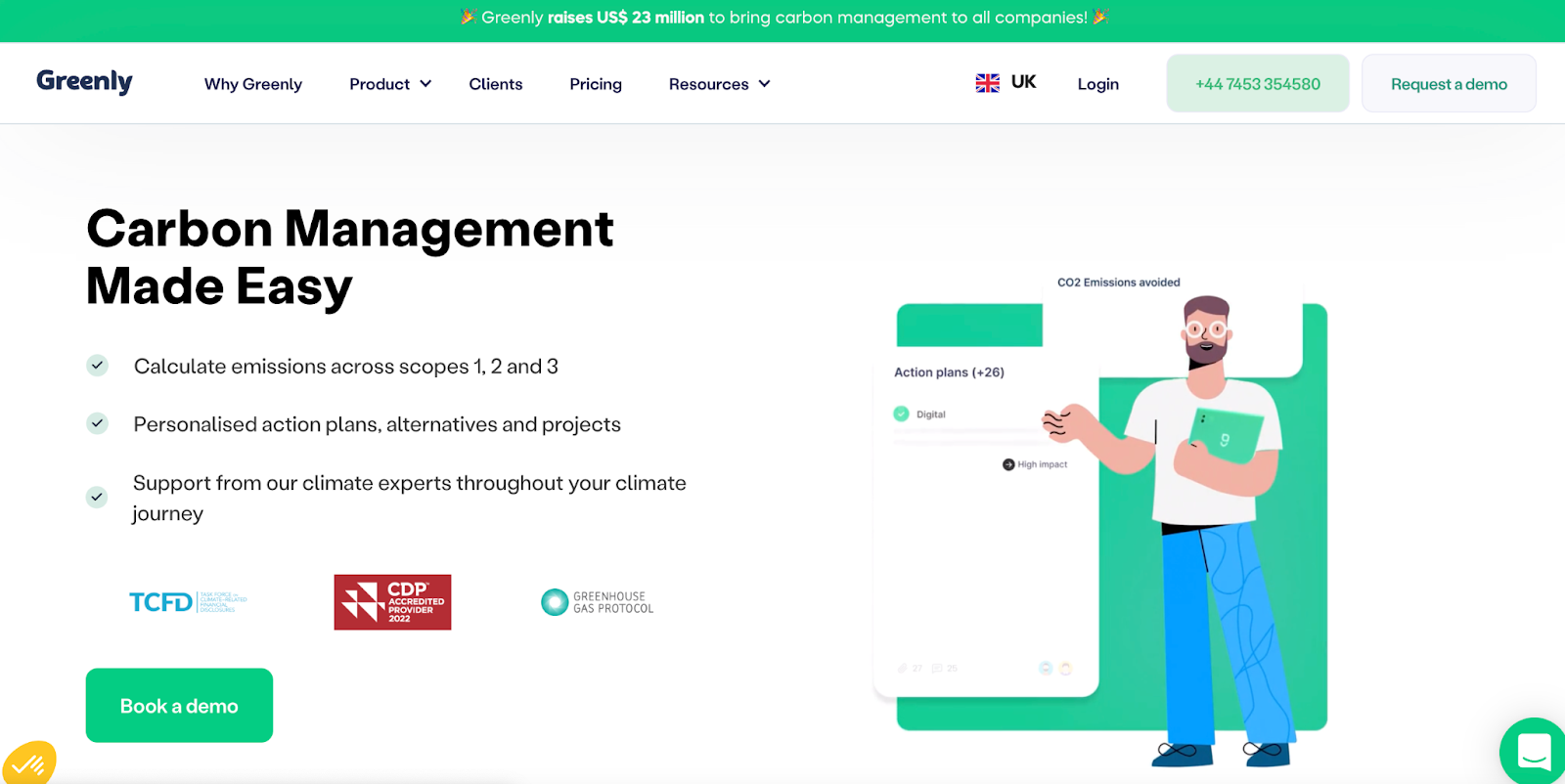Click the checkmark beside Calculate emissions
The image size is (1565, 784).
pos(97,366)
